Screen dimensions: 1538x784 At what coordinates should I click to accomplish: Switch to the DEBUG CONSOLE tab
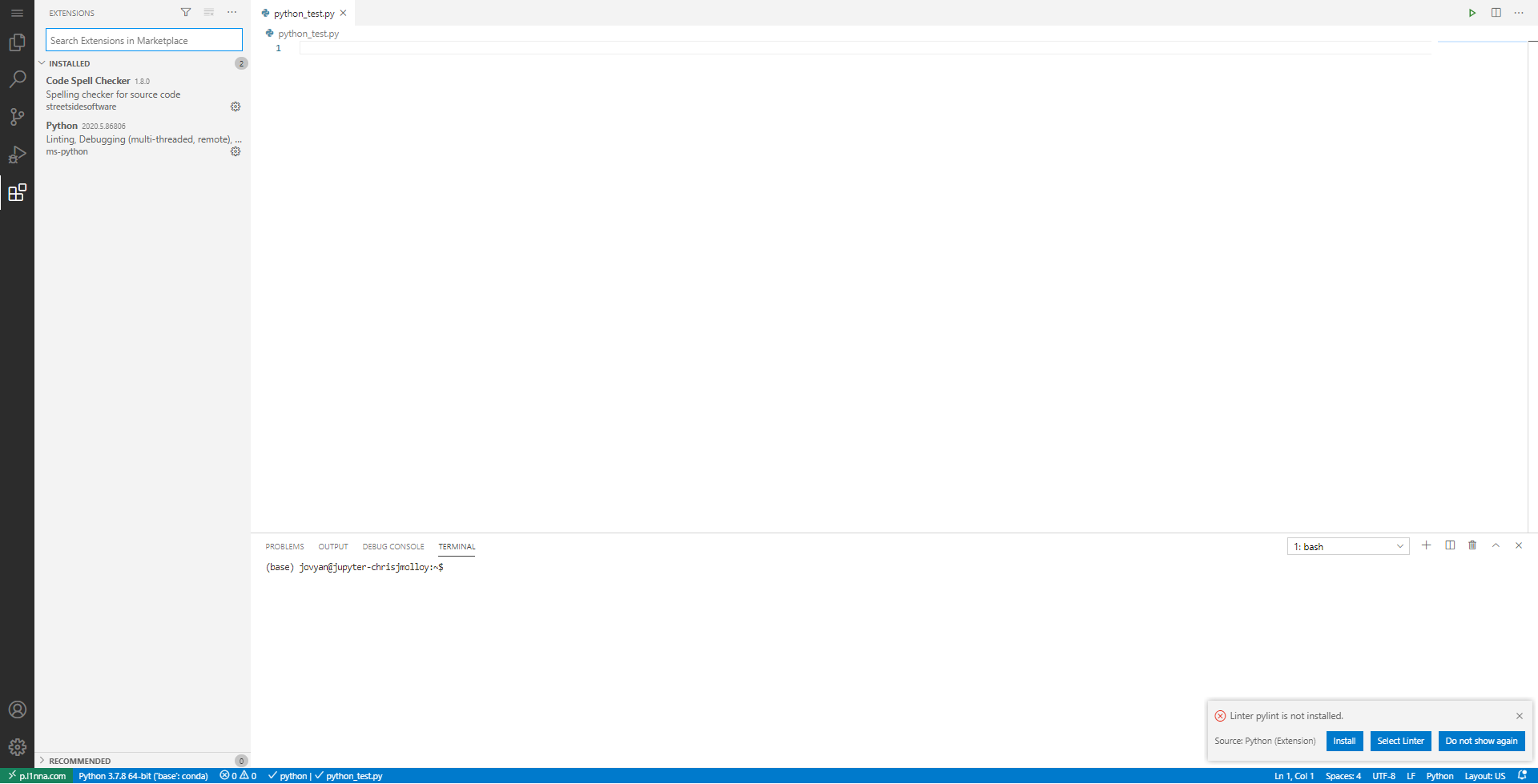(x=393, y=547)
